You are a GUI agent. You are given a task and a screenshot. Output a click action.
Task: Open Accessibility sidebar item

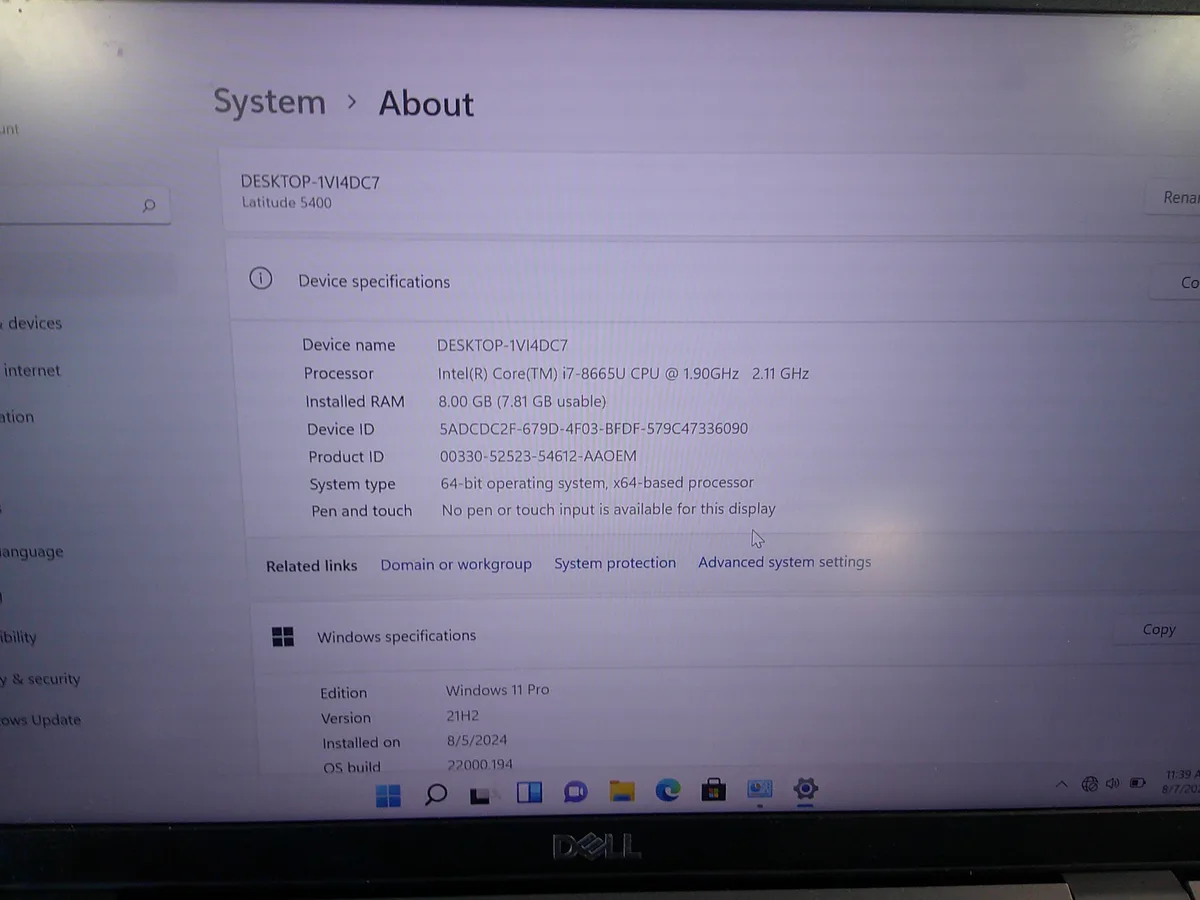[18, 637]
